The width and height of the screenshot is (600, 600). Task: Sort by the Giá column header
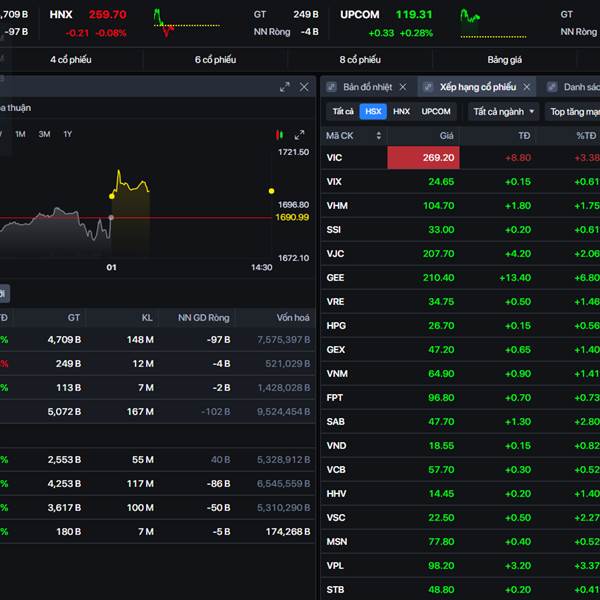[446, 135]
